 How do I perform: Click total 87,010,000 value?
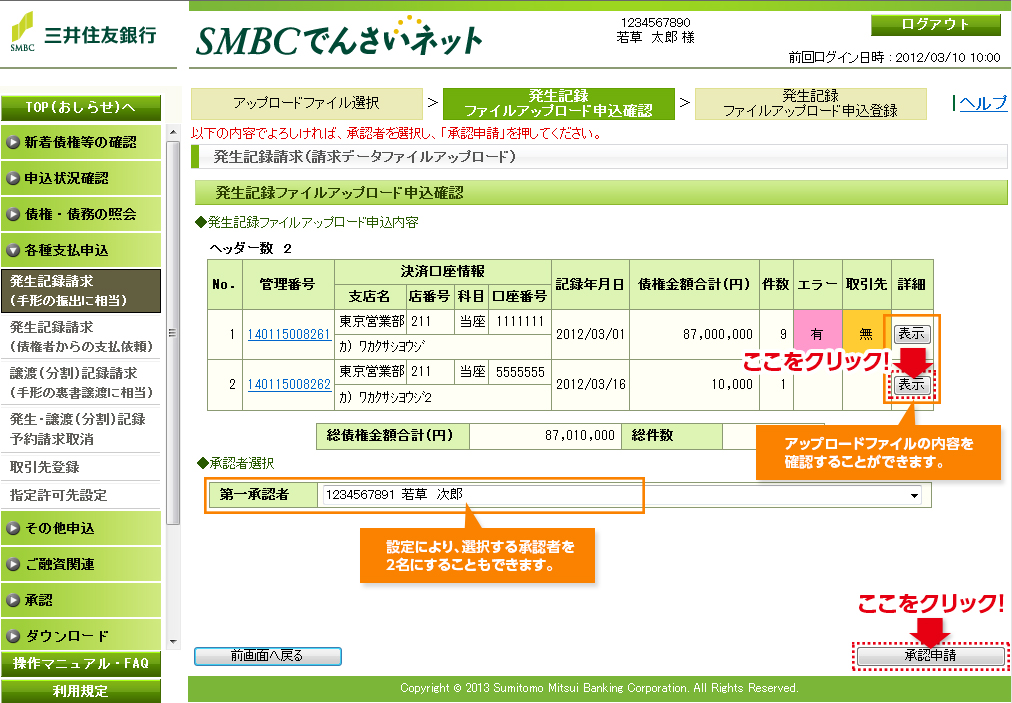(545, 436)
